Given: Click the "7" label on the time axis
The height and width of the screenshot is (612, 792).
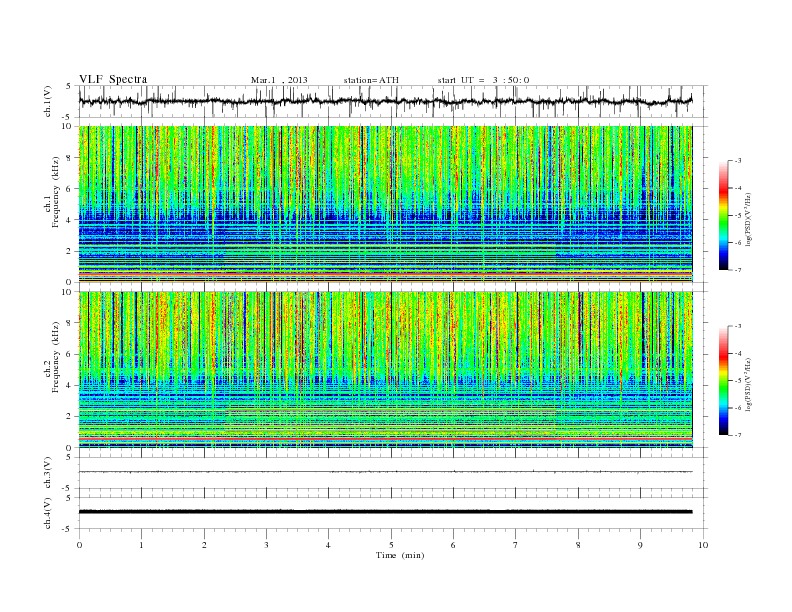Looking at the screenshot, I should pos(516,545).
